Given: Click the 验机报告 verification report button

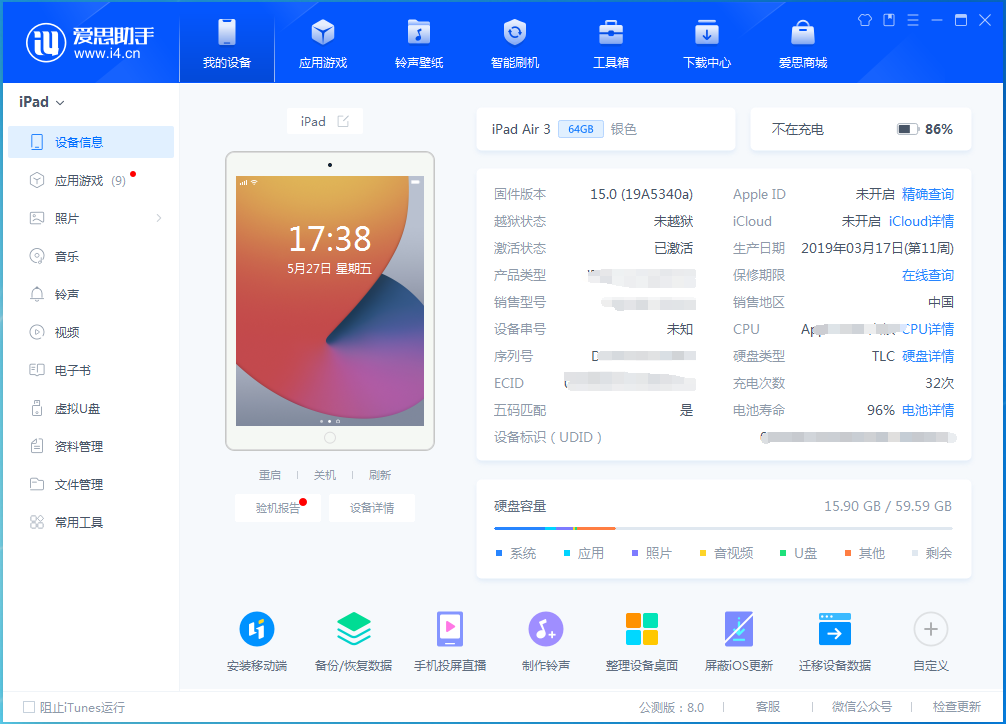Looking at the screenshot, I should [x=277, y=507].
